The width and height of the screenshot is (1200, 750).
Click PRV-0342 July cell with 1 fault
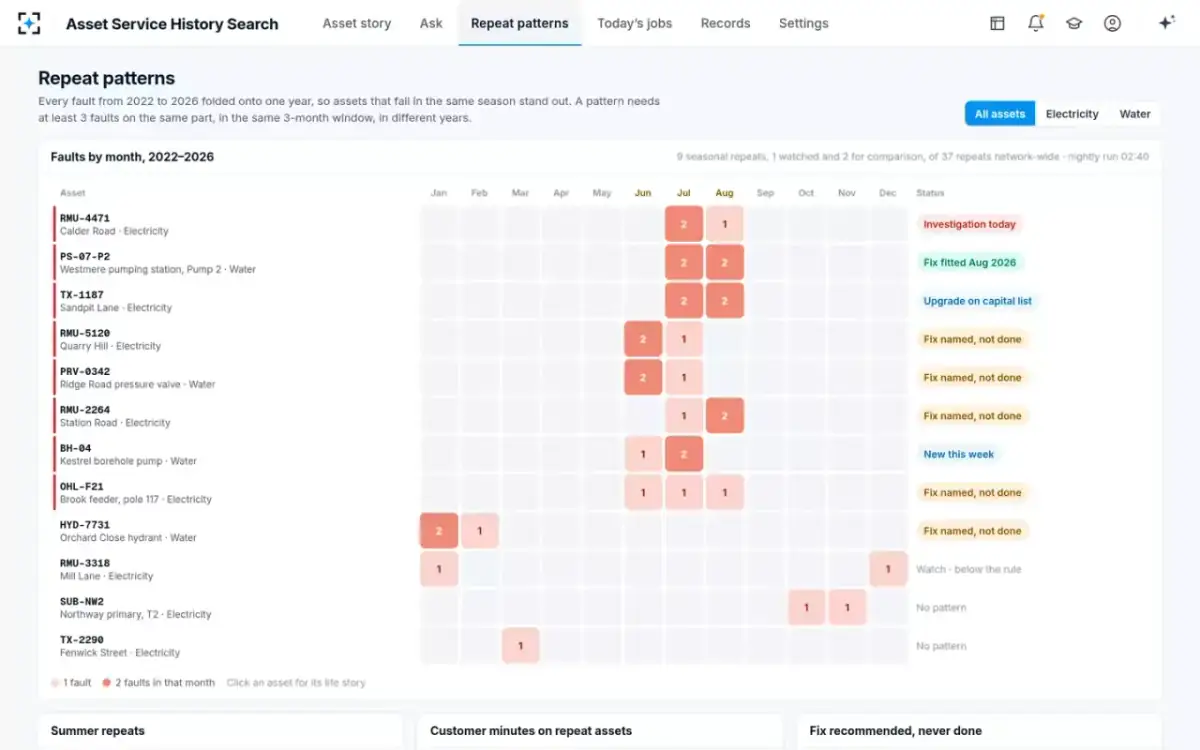point(684,378)
